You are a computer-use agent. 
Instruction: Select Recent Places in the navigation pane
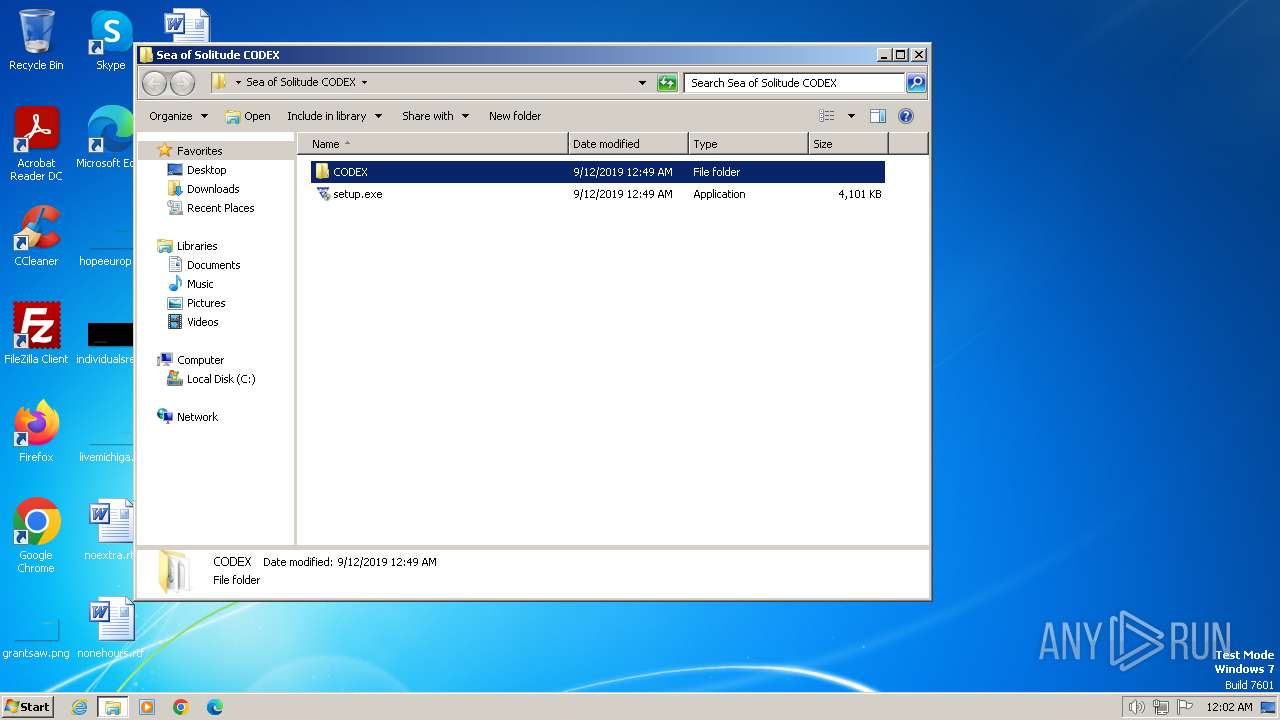pyautogui.click(x=220, y=208)
